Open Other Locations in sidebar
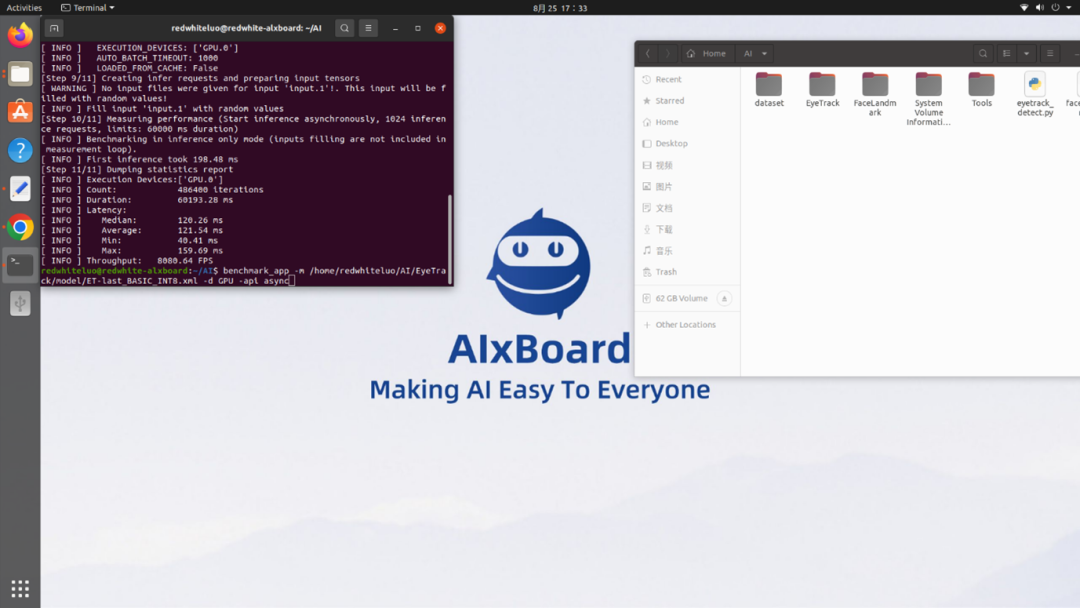The image size is (1080, 608). coord(687,324)
